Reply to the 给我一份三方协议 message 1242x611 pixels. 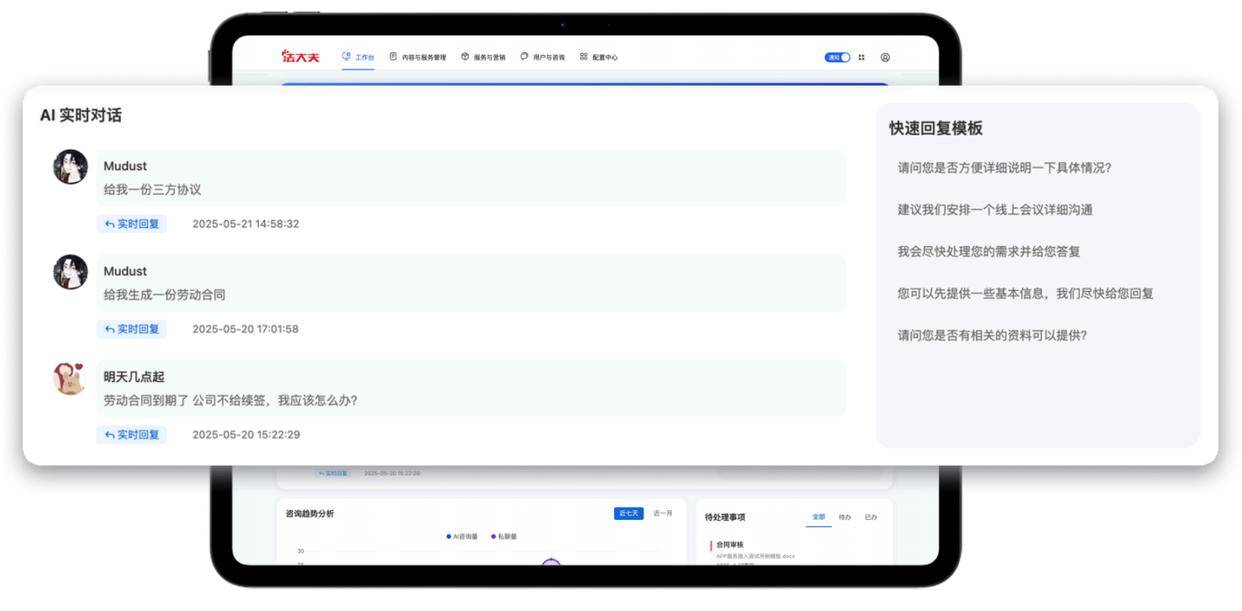132,224
